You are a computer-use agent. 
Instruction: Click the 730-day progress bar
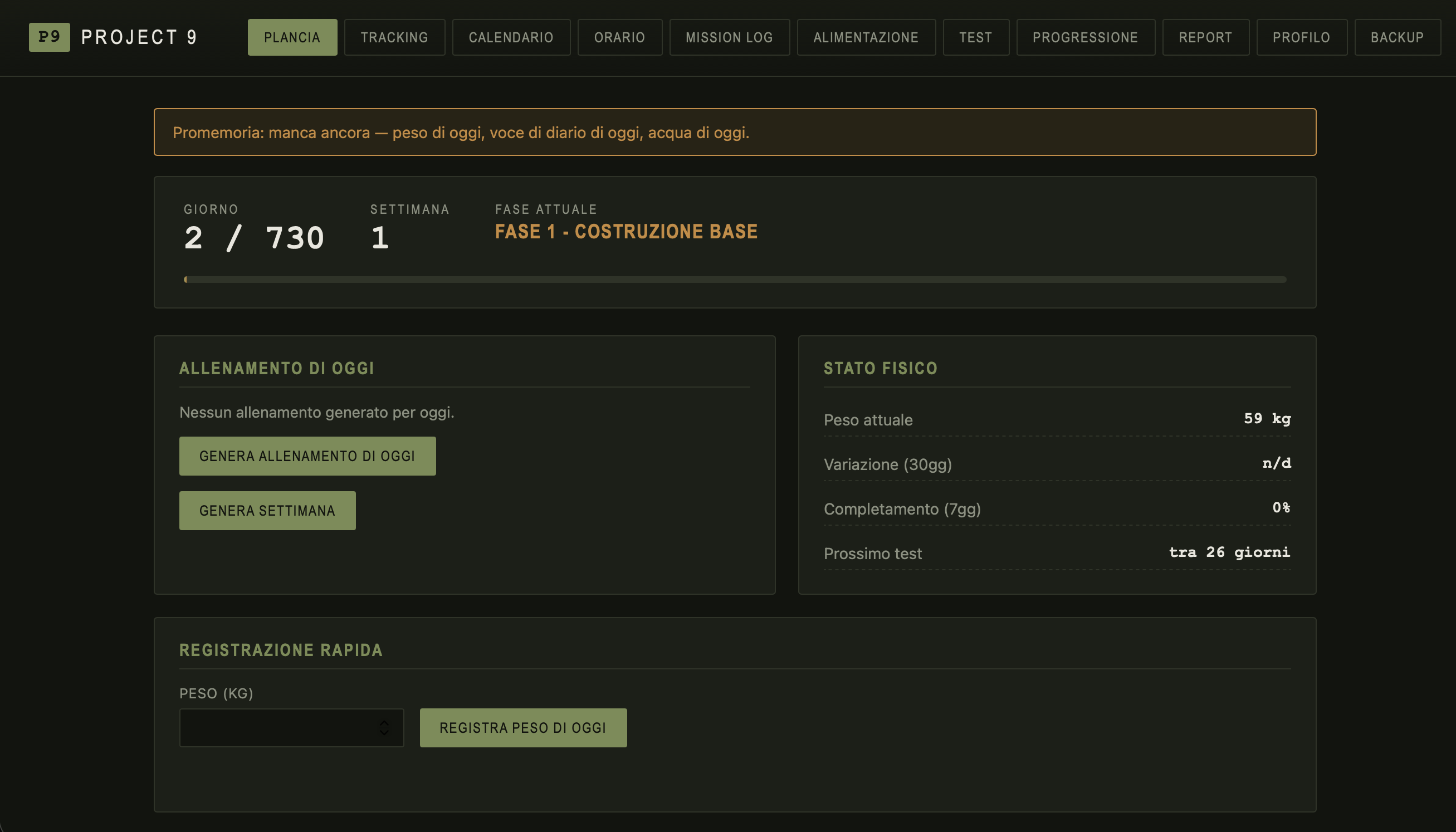coord(735,280)
